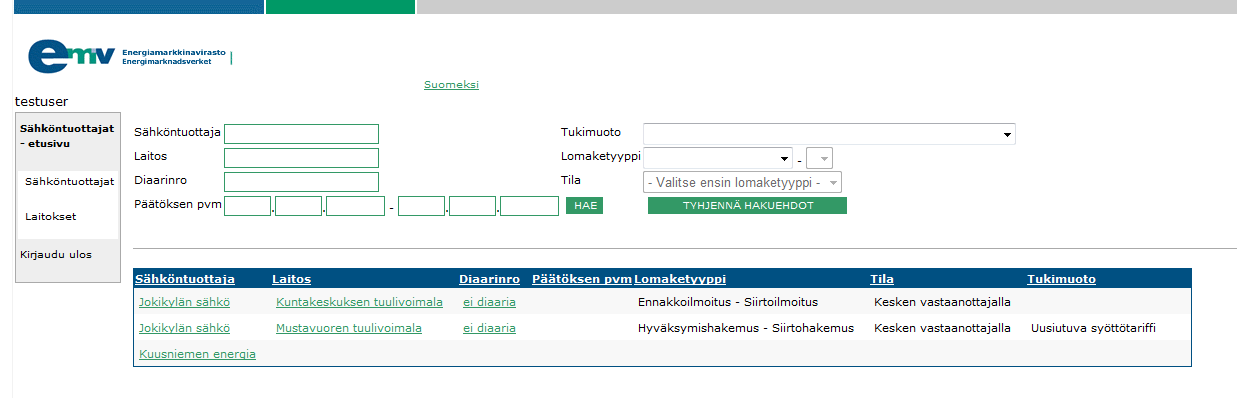Click the end date month field
The height and width of the screenshot is (398, 1237).
pos(473,206)
